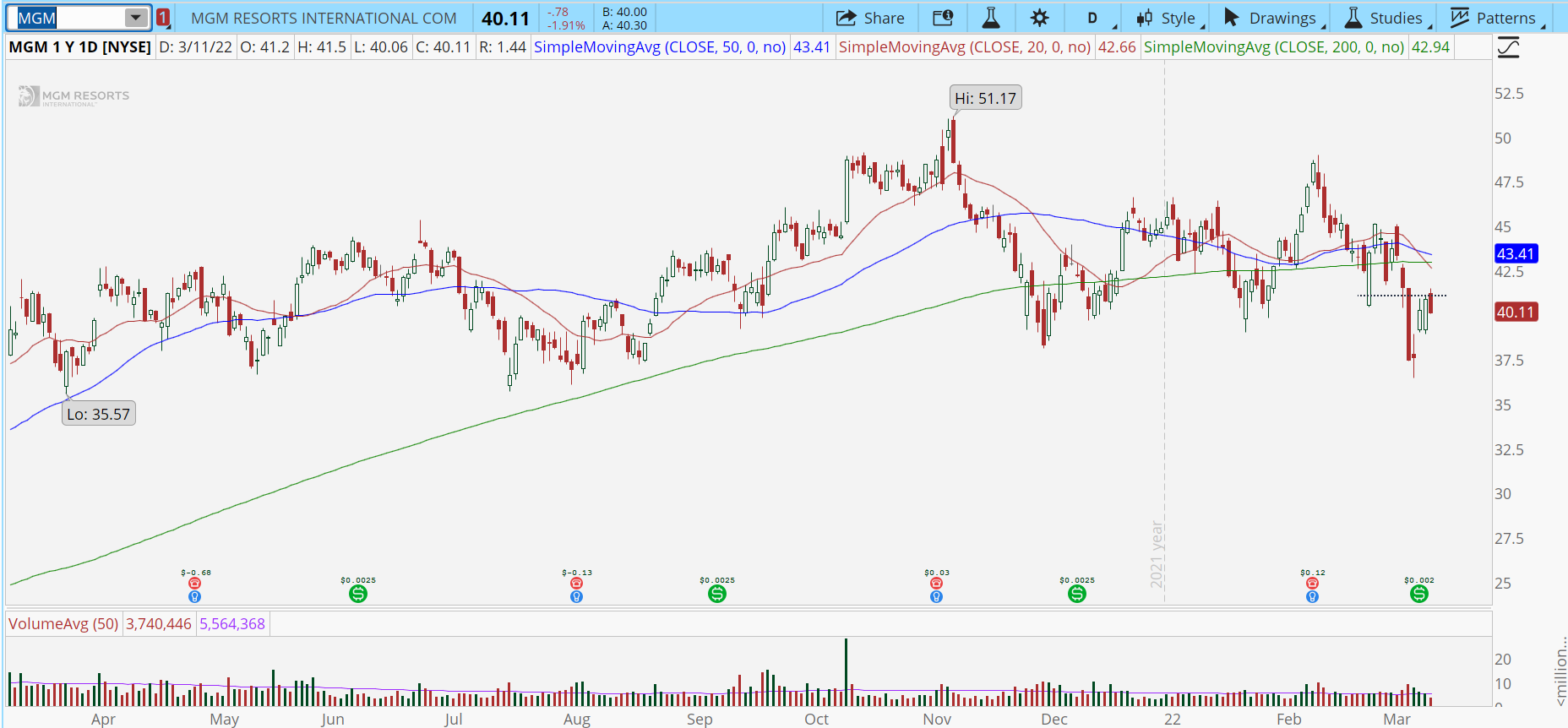Click the 5,564,368 volume value

(232, 624)
